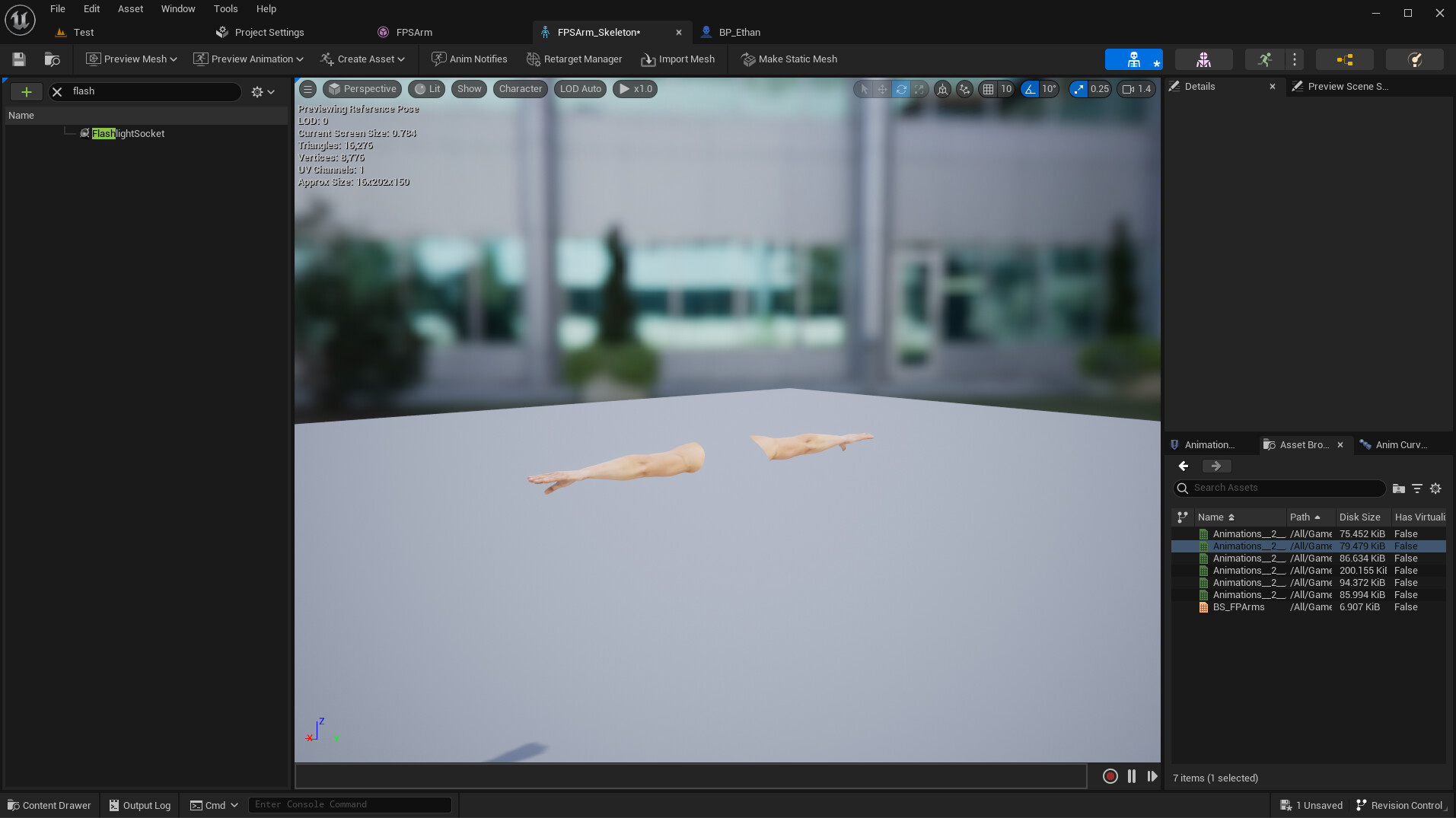Switch to Animation editor mode via running-figure icon

(x=1264, y=59)
